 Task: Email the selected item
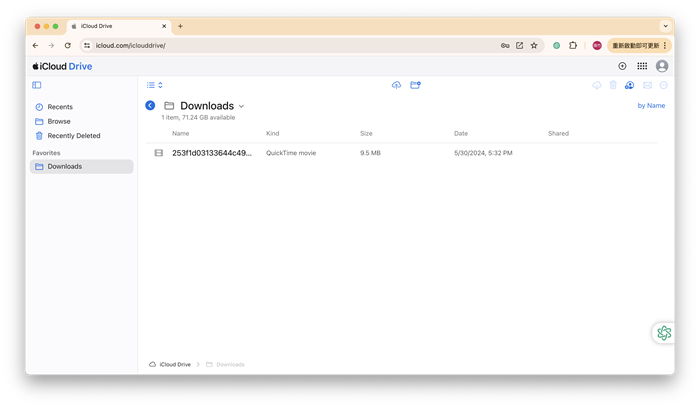647,85
